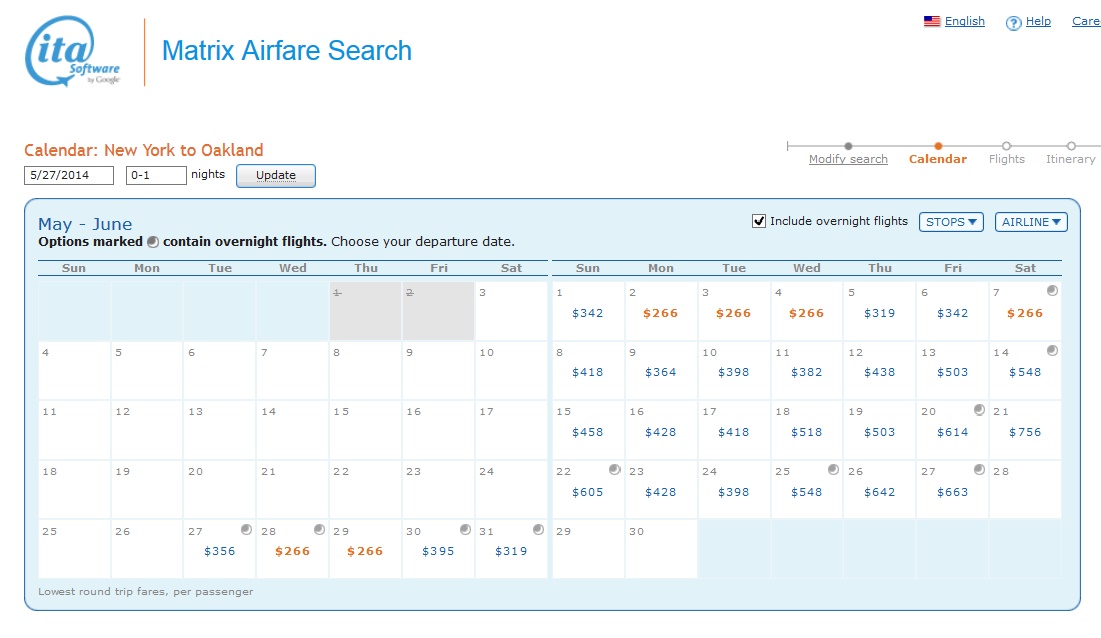Viewport: 1101px width, 638px height.
Task: Open the STOPS dropdown filter
Action: coord(951,222)
